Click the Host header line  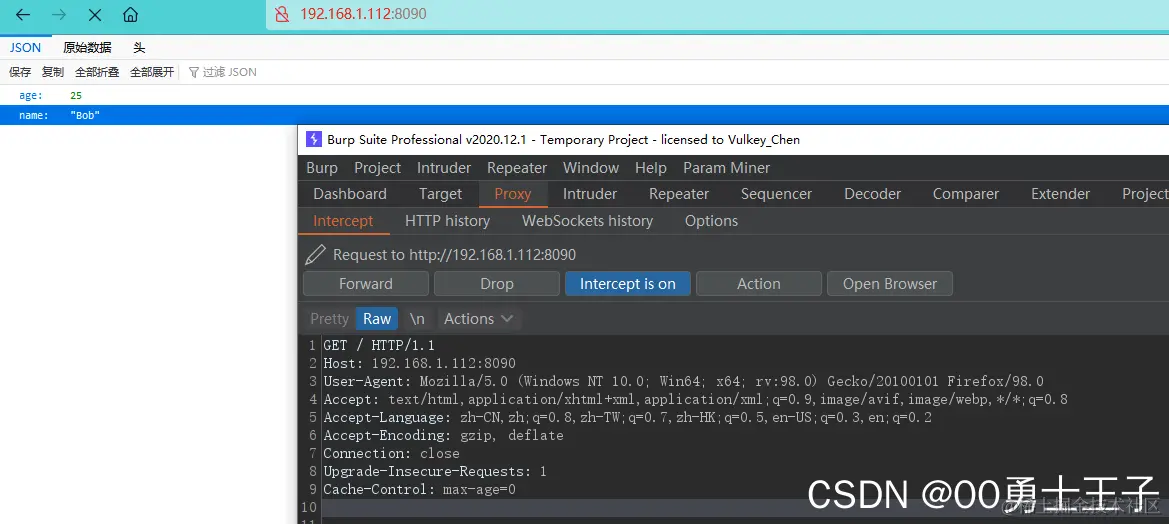tap(419, 363)
